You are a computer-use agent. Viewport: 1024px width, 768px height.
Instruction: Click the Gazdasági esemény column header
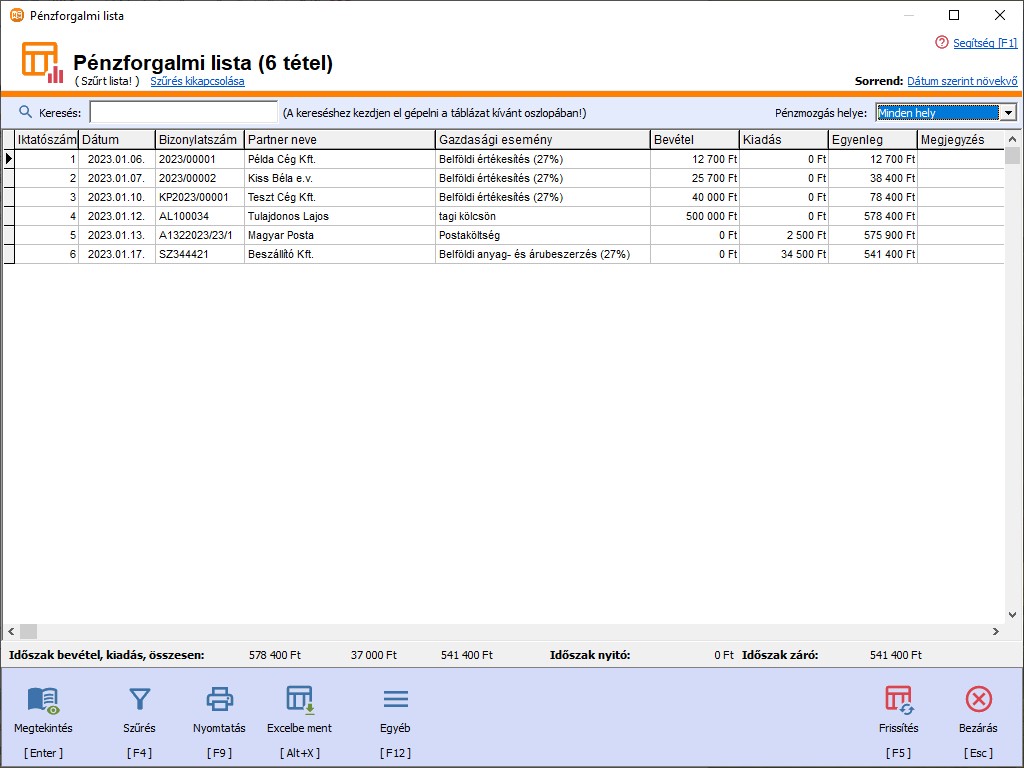(x=542, y=140)
